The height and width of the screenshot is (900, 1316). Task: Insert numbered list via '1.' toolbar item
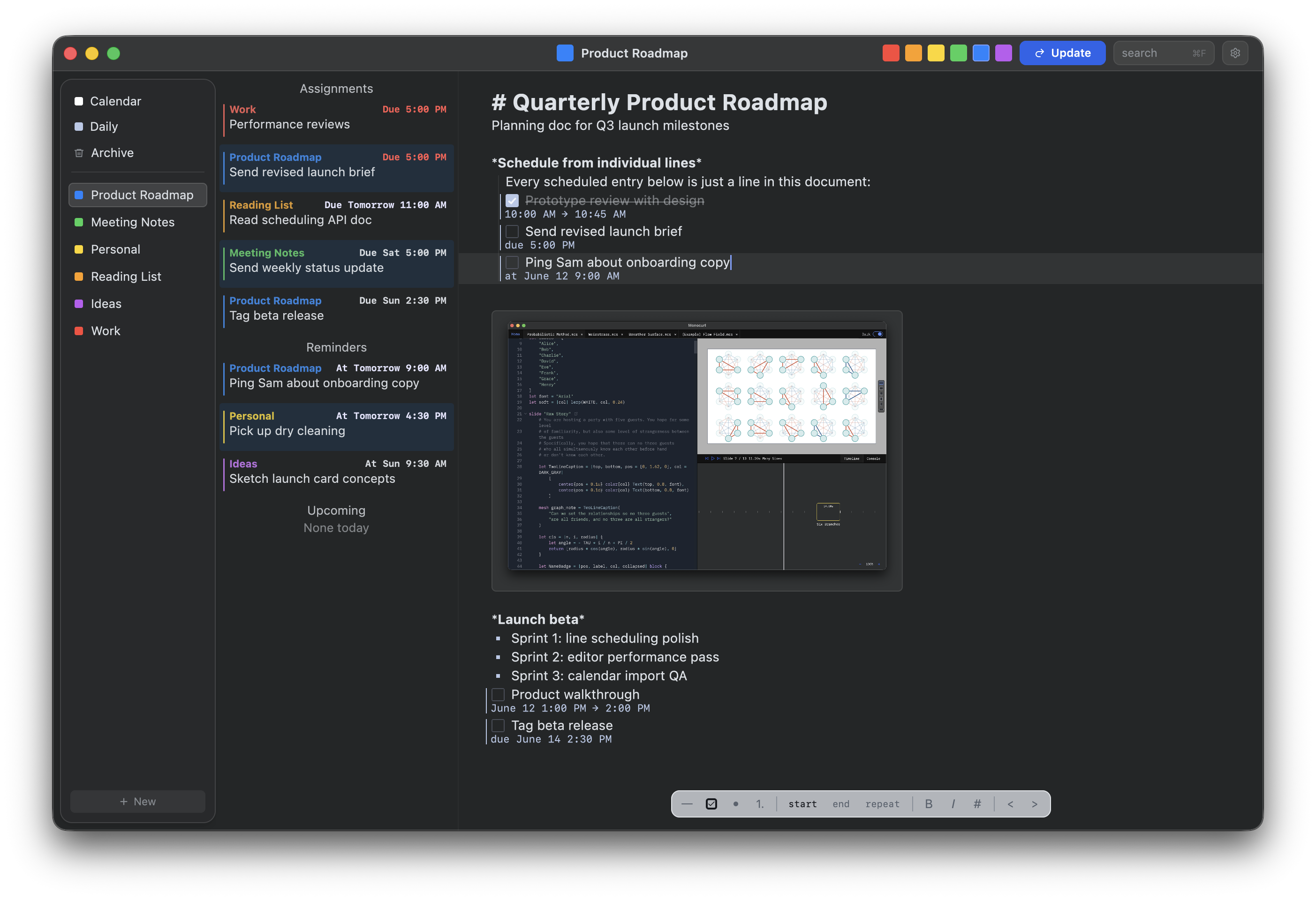760,804
